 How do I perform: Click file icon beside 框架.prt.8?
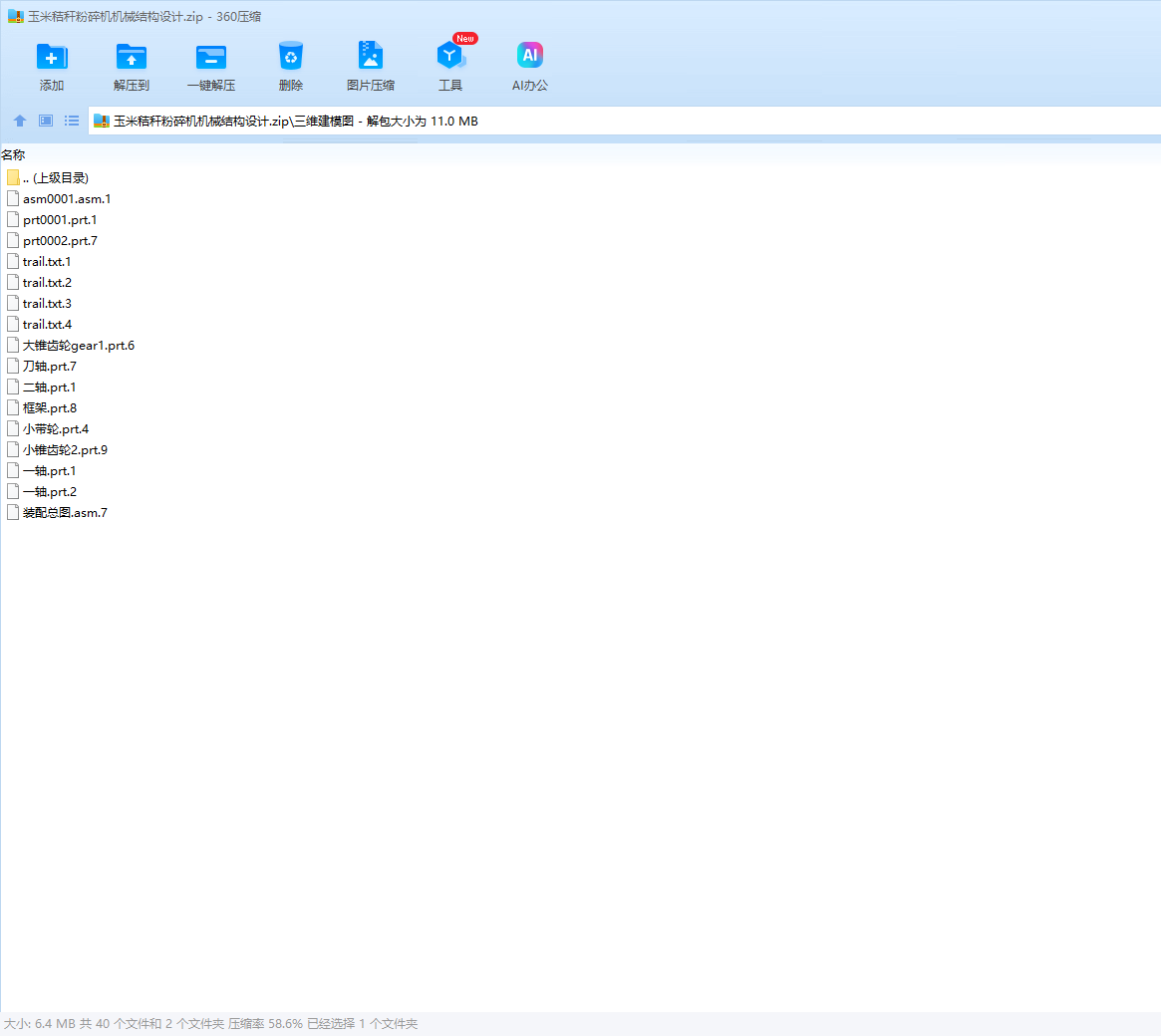click(13, 407)
